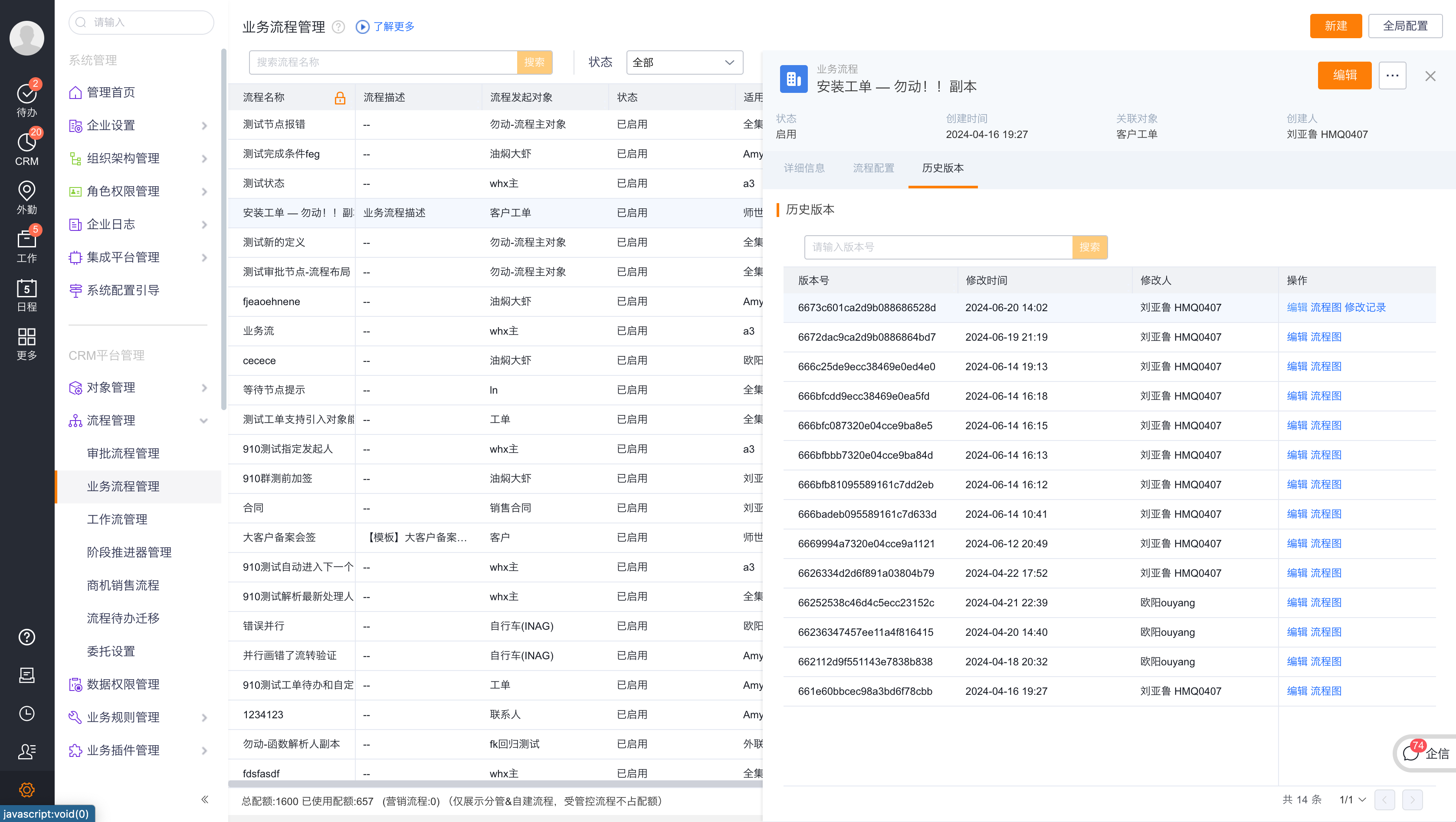Open the 1/1 page selector dropdown
The height and width of the screenshot is (822, 1456).
click(x=1352, y=799)
